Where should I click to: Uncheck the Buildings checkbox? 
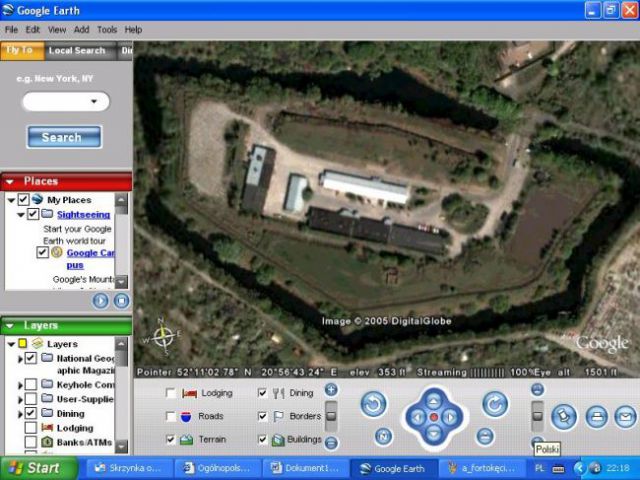pos(262,439)
